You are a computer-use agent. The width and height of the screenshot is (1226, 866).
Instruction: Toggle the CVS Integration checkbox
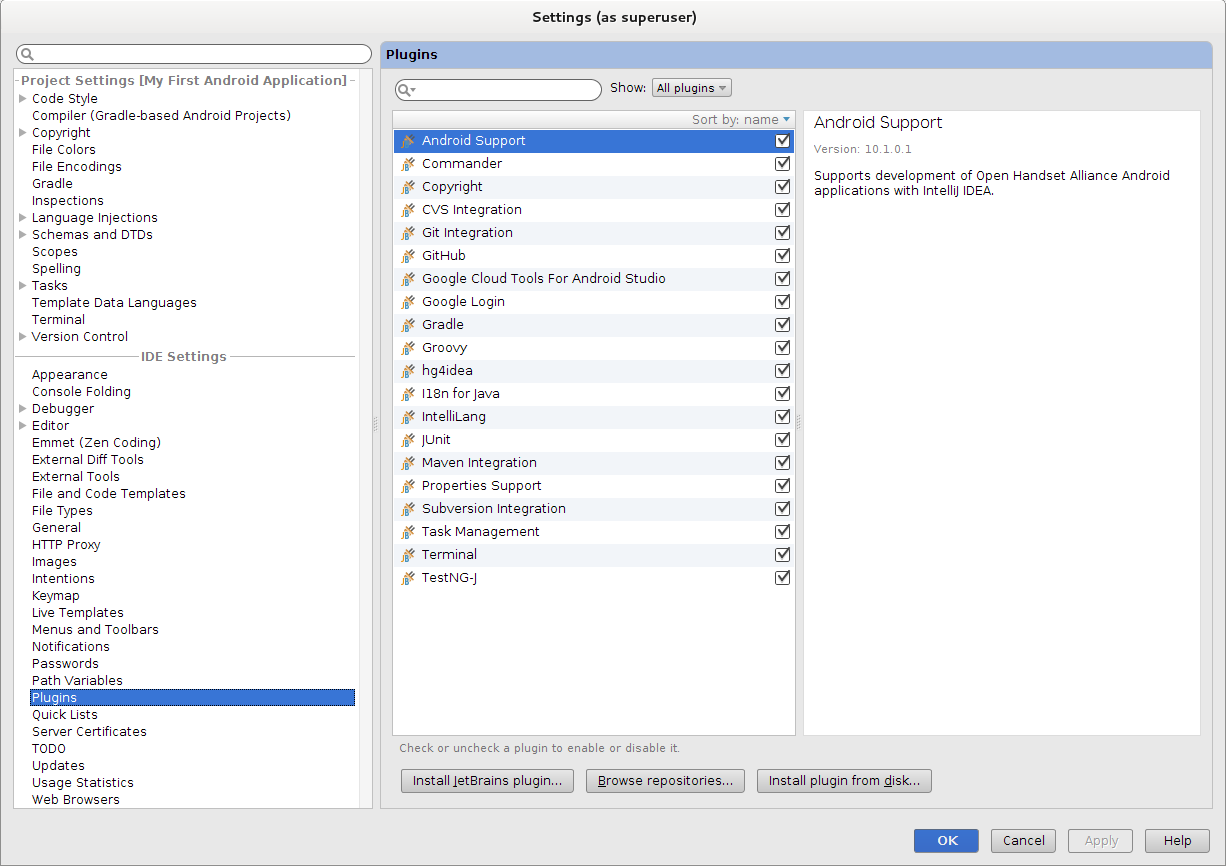pyautogui.click(x=783, y=210)
